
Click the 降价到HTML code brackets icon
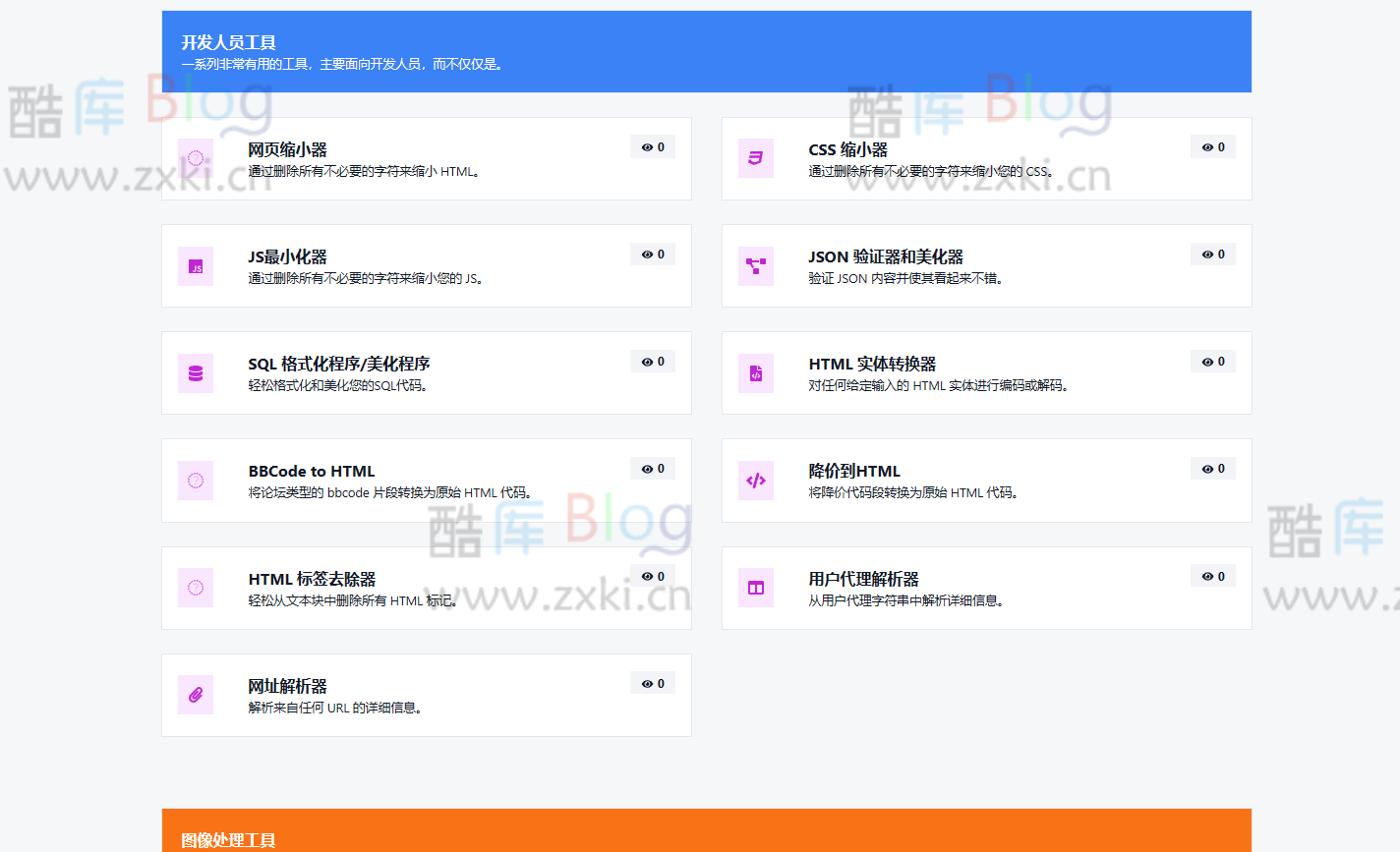756,481
